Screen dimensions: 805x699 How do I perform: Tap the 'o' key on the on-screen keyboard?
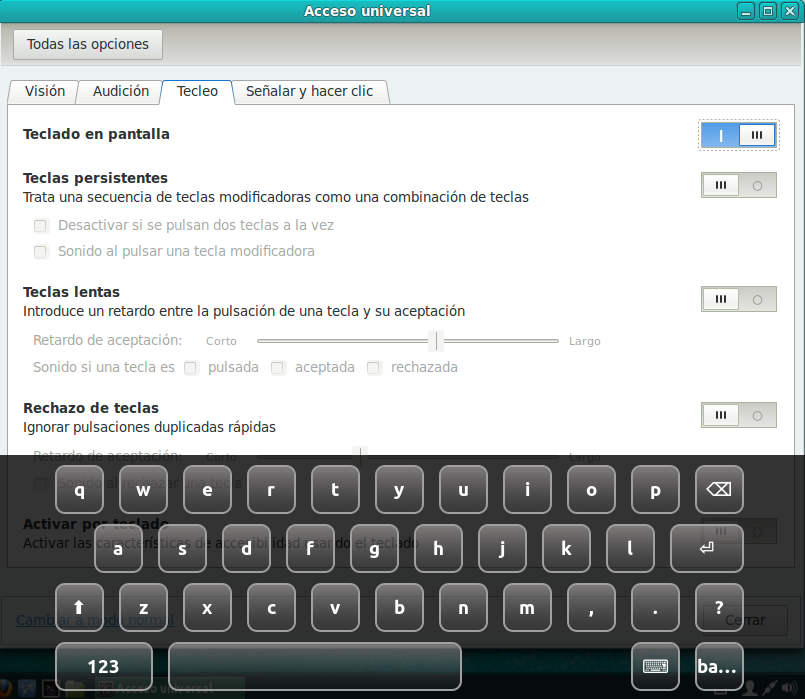tap(591, 489)
